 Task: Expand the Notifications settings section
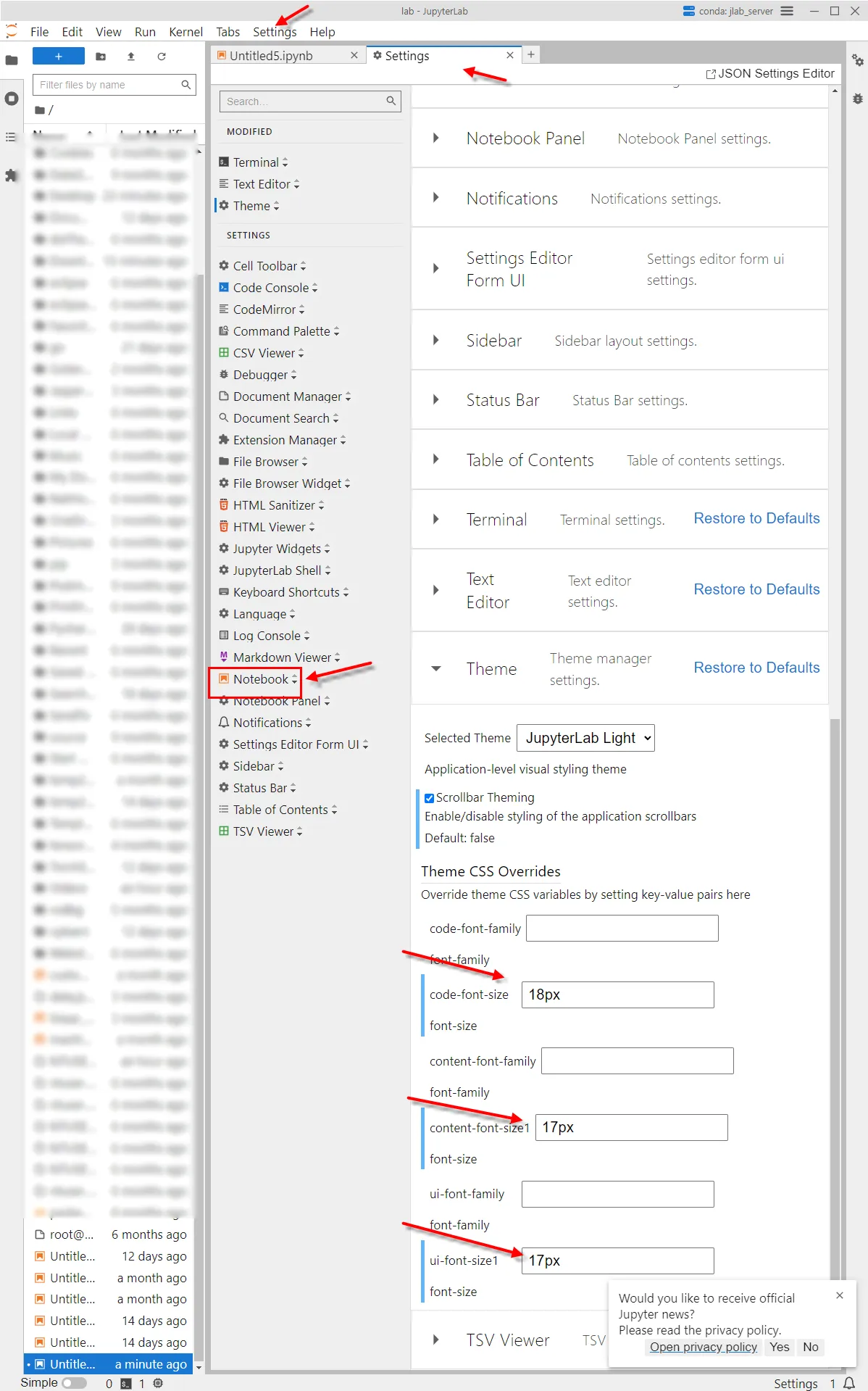click(435, 198)
